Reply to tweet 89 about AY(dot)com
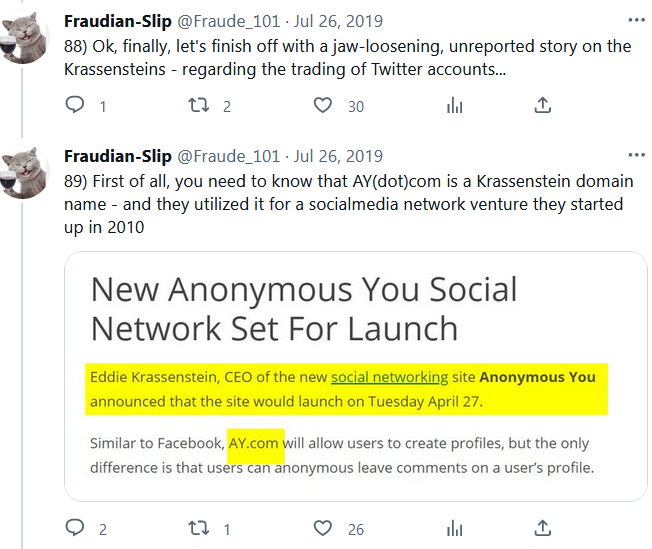 click(76, 528)
